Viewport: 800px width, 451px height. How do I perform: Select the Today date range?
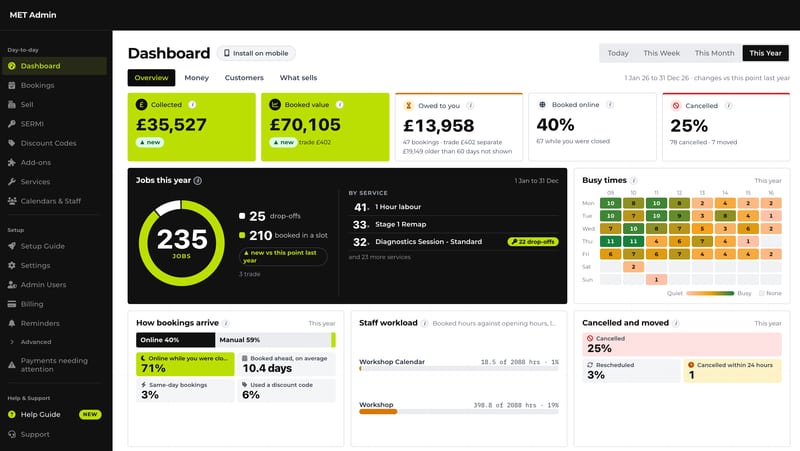(x=618, y=53)
